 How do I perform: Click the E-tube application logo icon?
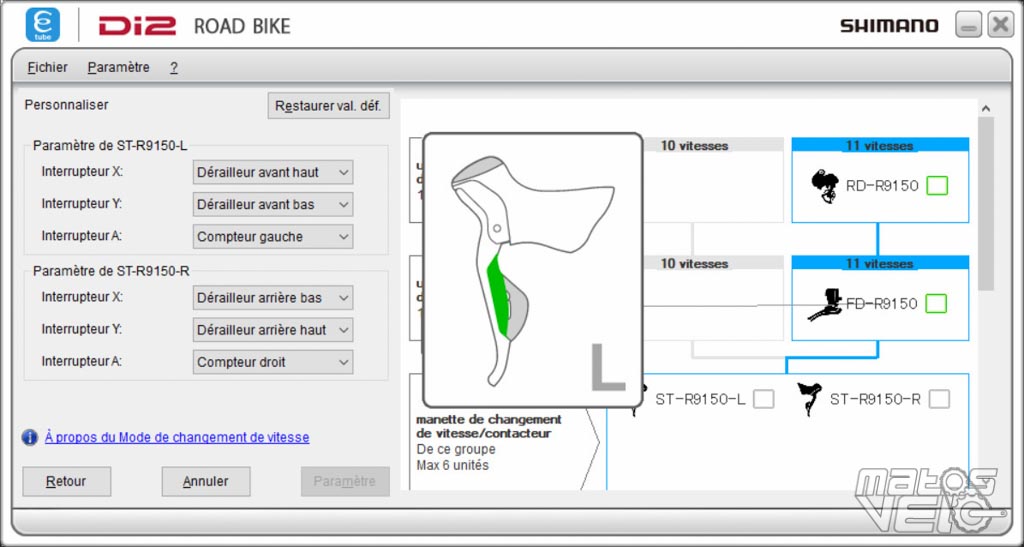click(x=42, y=25)
